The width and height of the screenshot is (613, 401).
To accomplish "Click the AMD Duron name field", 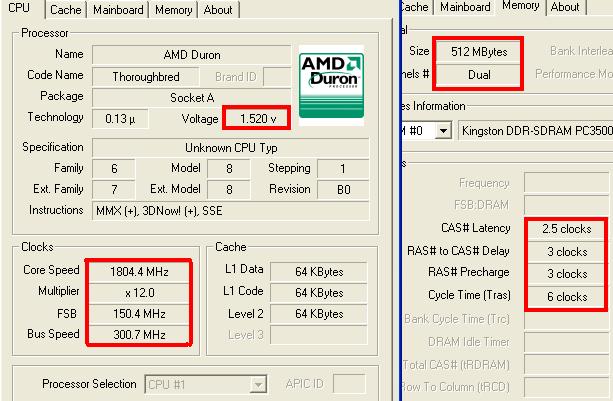I will tap(192, 55).
